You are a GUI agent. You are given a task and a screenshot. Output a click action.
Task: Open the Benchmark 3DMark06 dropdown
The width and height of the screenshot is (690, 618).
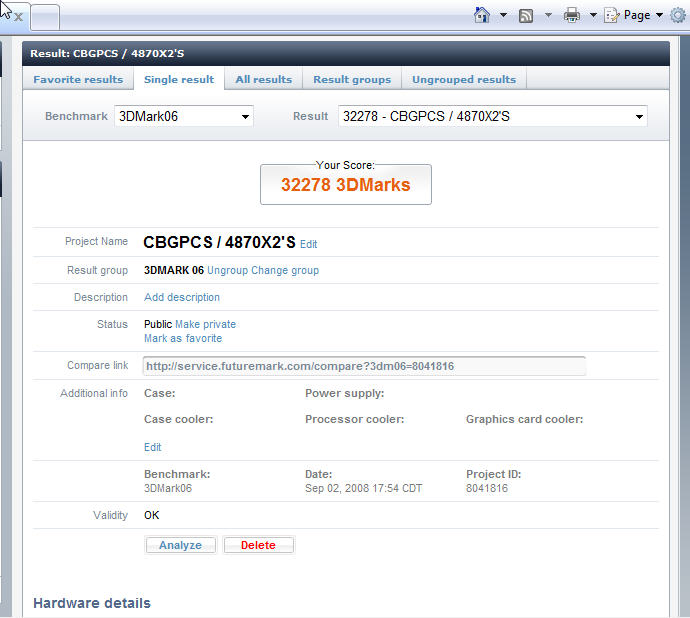(184, 116)
